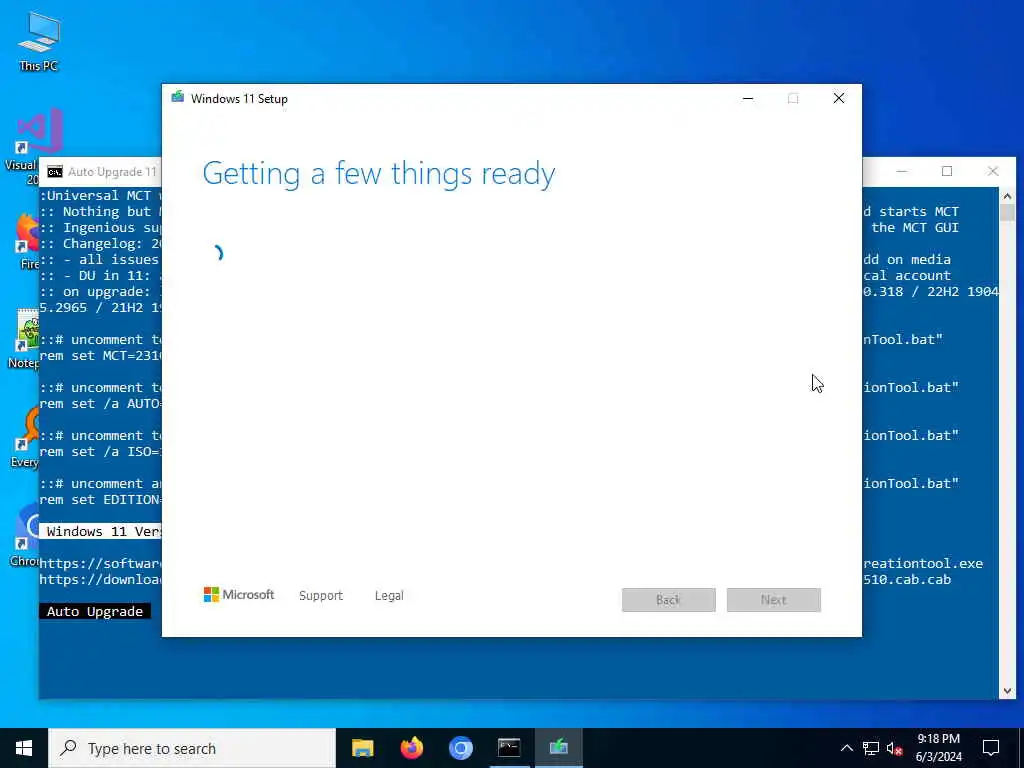The height and width of the screenshot is (768, 1024).
Task: Click the '510.cab.cab' console text
Action: (906, 579)
